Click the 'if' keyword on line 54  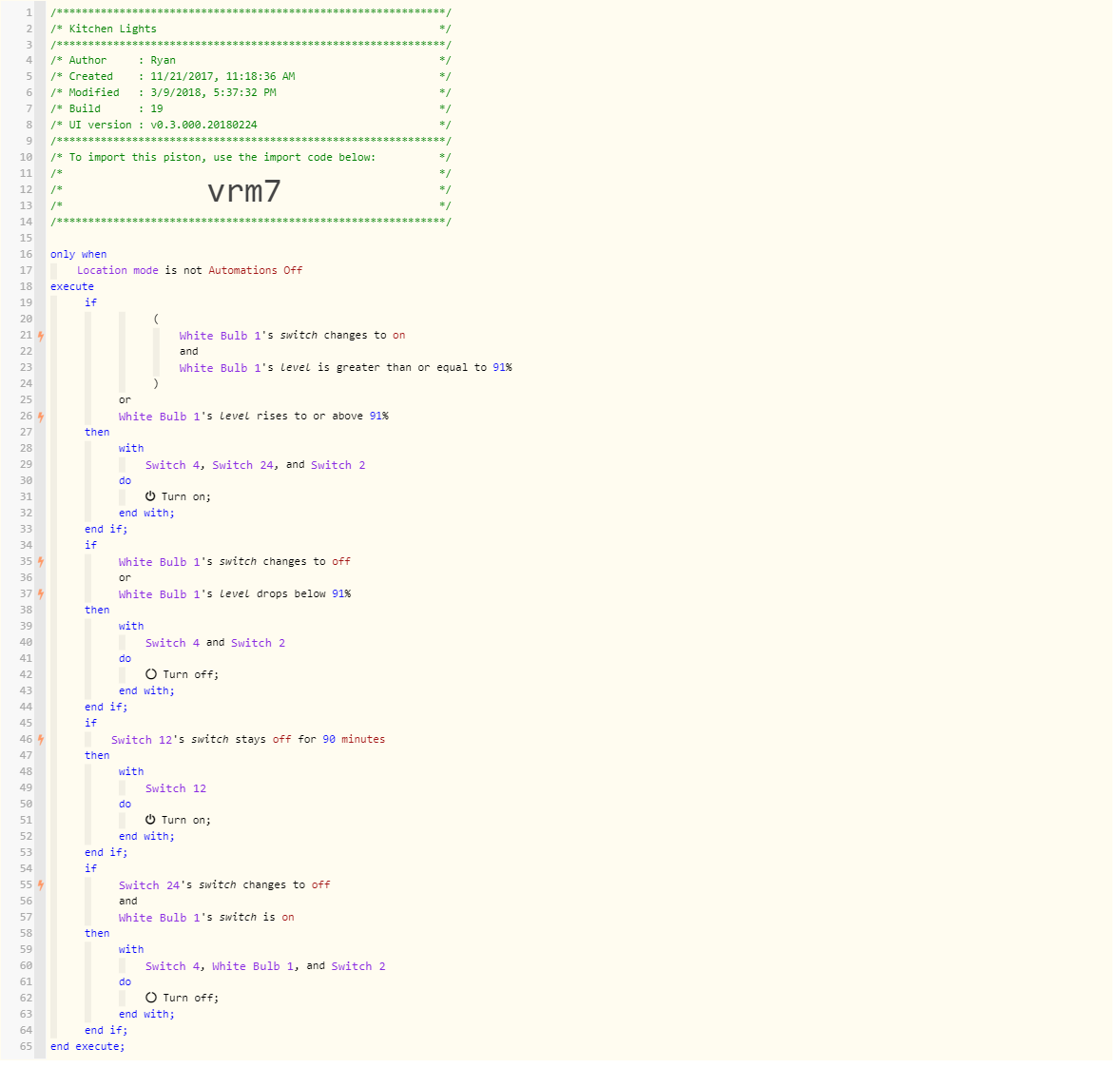(90, 868)
